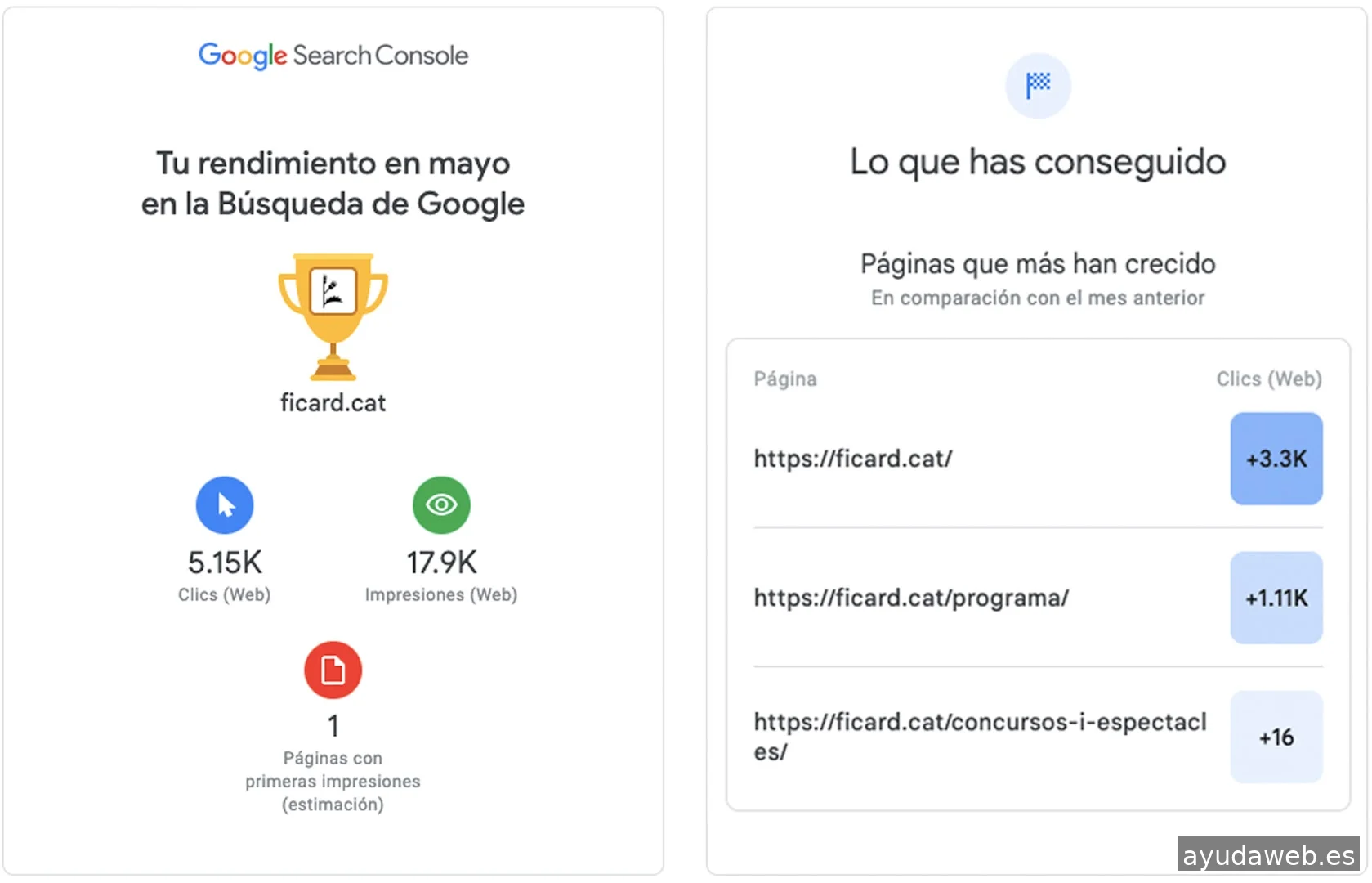Click the 17.9K Impresiones (Web) value
The image size is (1372, 883).
pos(441,563)
